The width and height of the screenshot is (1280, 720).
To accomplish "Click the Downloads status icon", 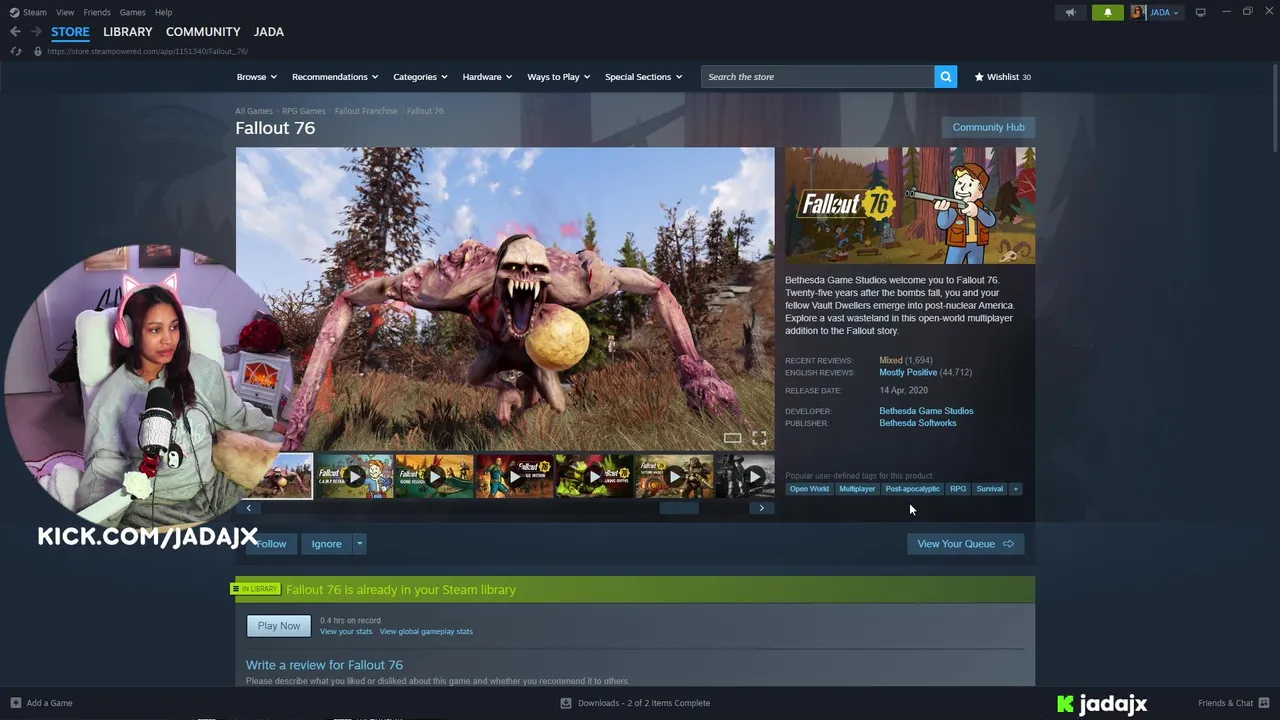I will pos(566,703).
